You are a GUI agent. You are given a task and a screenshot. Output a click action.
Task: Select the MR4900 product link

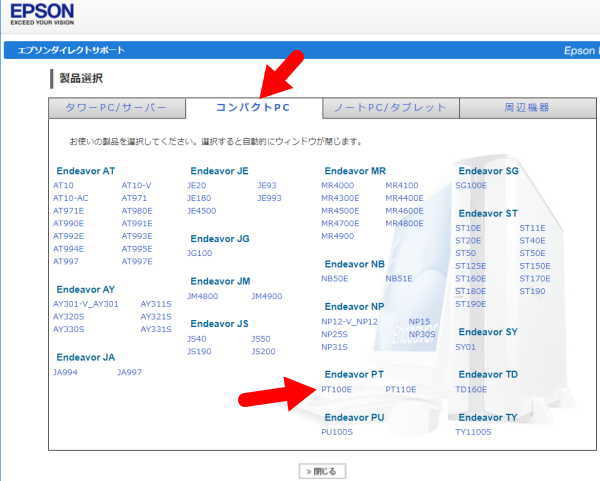pyautogui.click(x=337, y=236)
